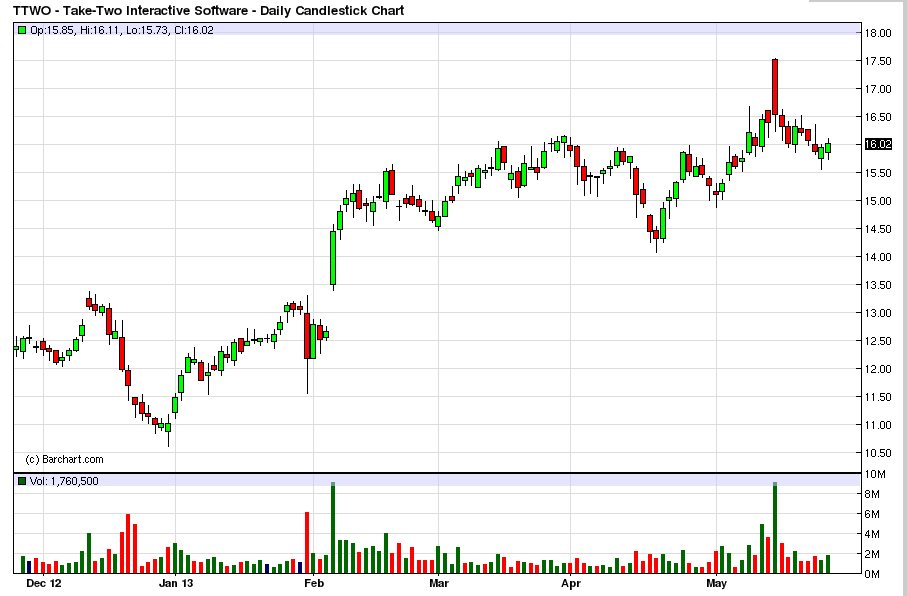The image size is (907, 596).
Task: Click the 13.50 price axis label
Action: pos(878,285)
